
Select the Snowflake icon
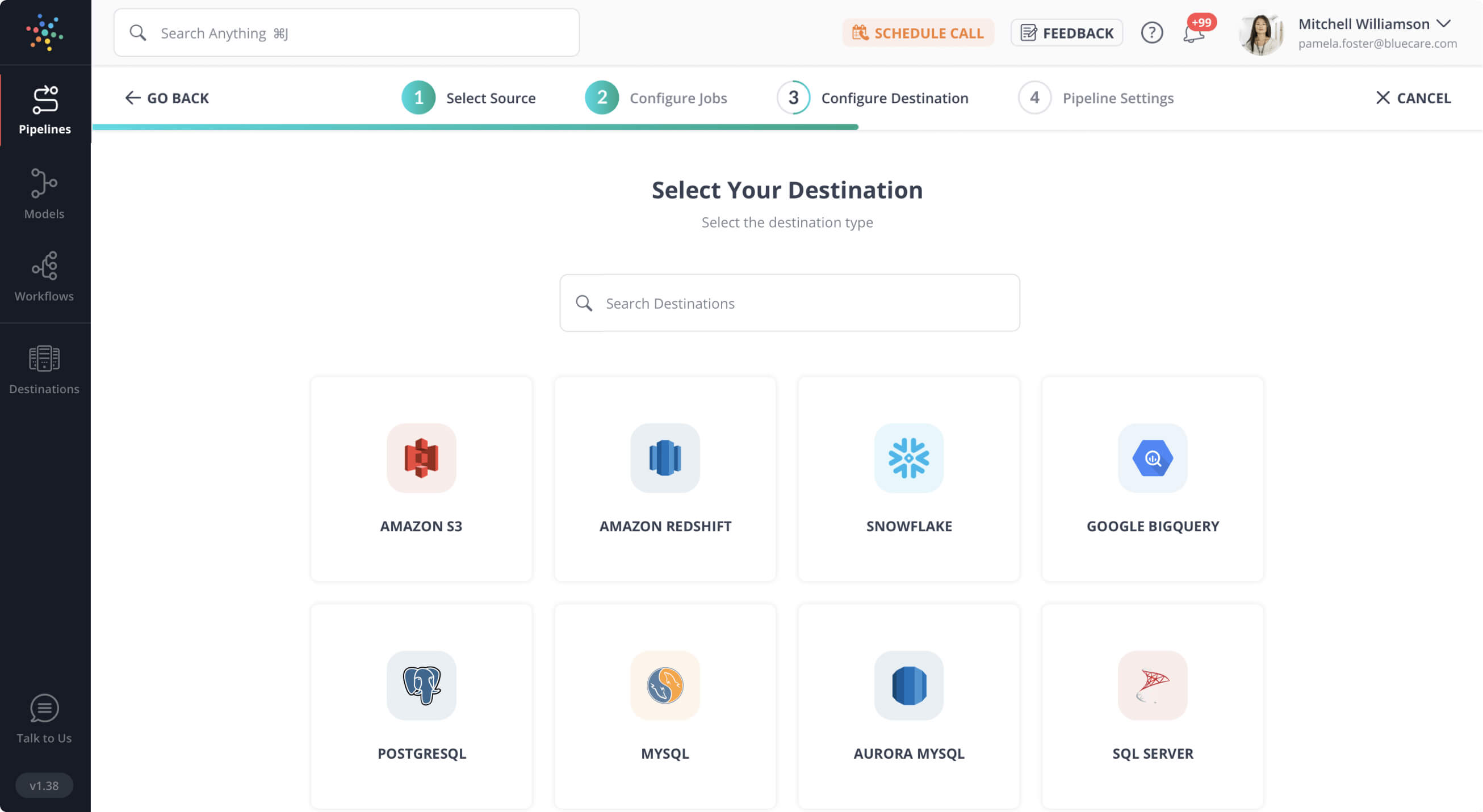(x=909, y=458)
